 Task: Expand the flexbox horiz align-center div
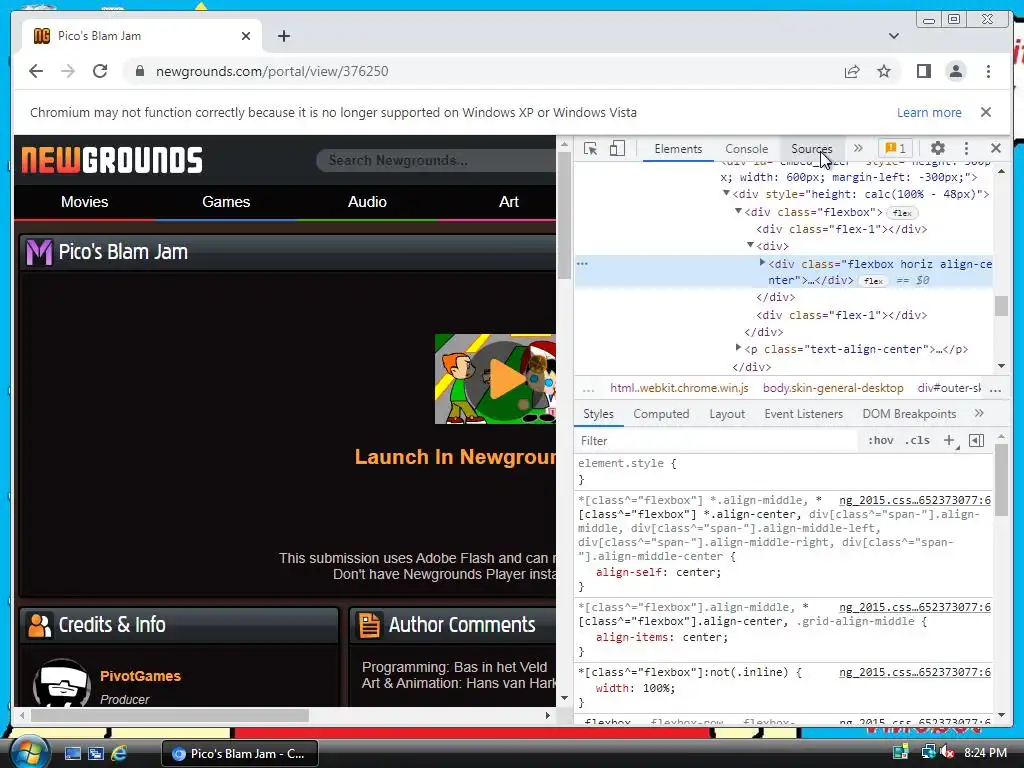[762, 263]
